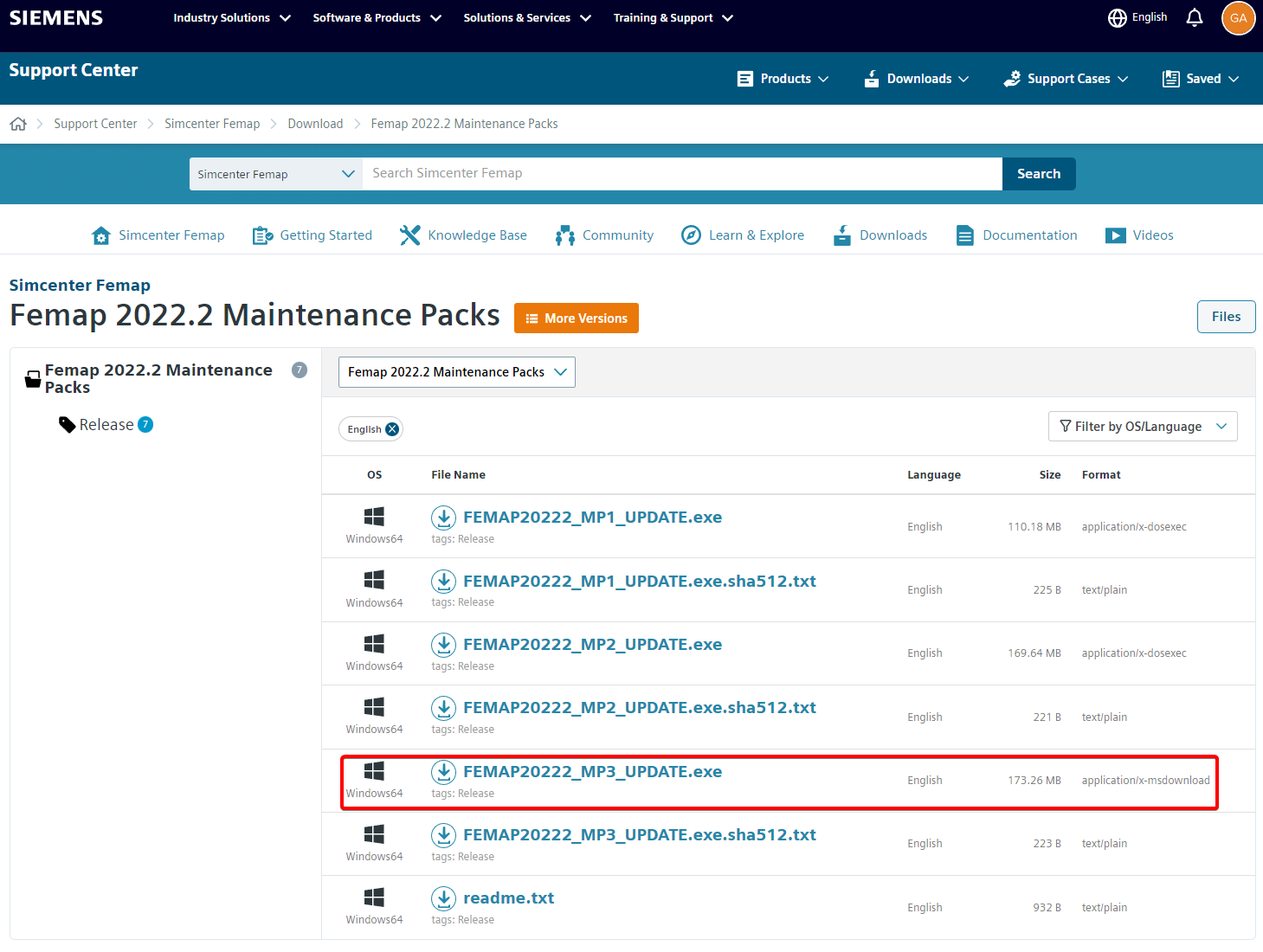The width and height of the screenshot is (1263, 952).
Task: Click the Search button
Action: point(1039,174)
